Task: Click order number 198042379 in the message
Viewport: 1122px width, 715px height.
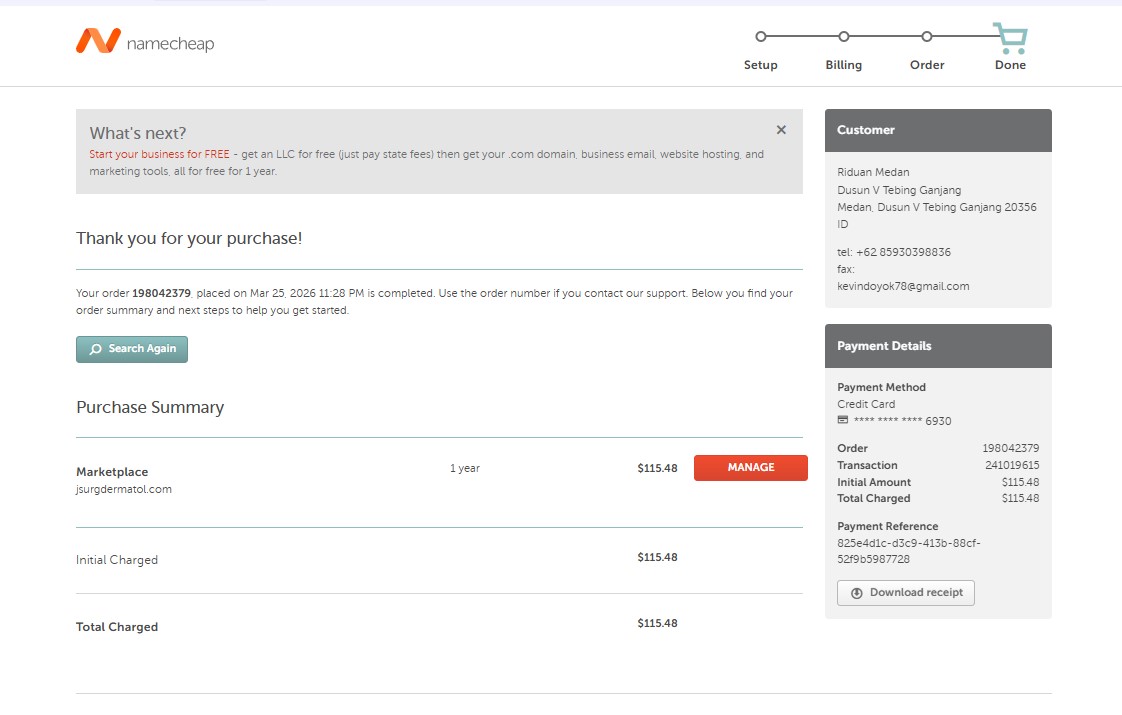Action: pos(161,294)
